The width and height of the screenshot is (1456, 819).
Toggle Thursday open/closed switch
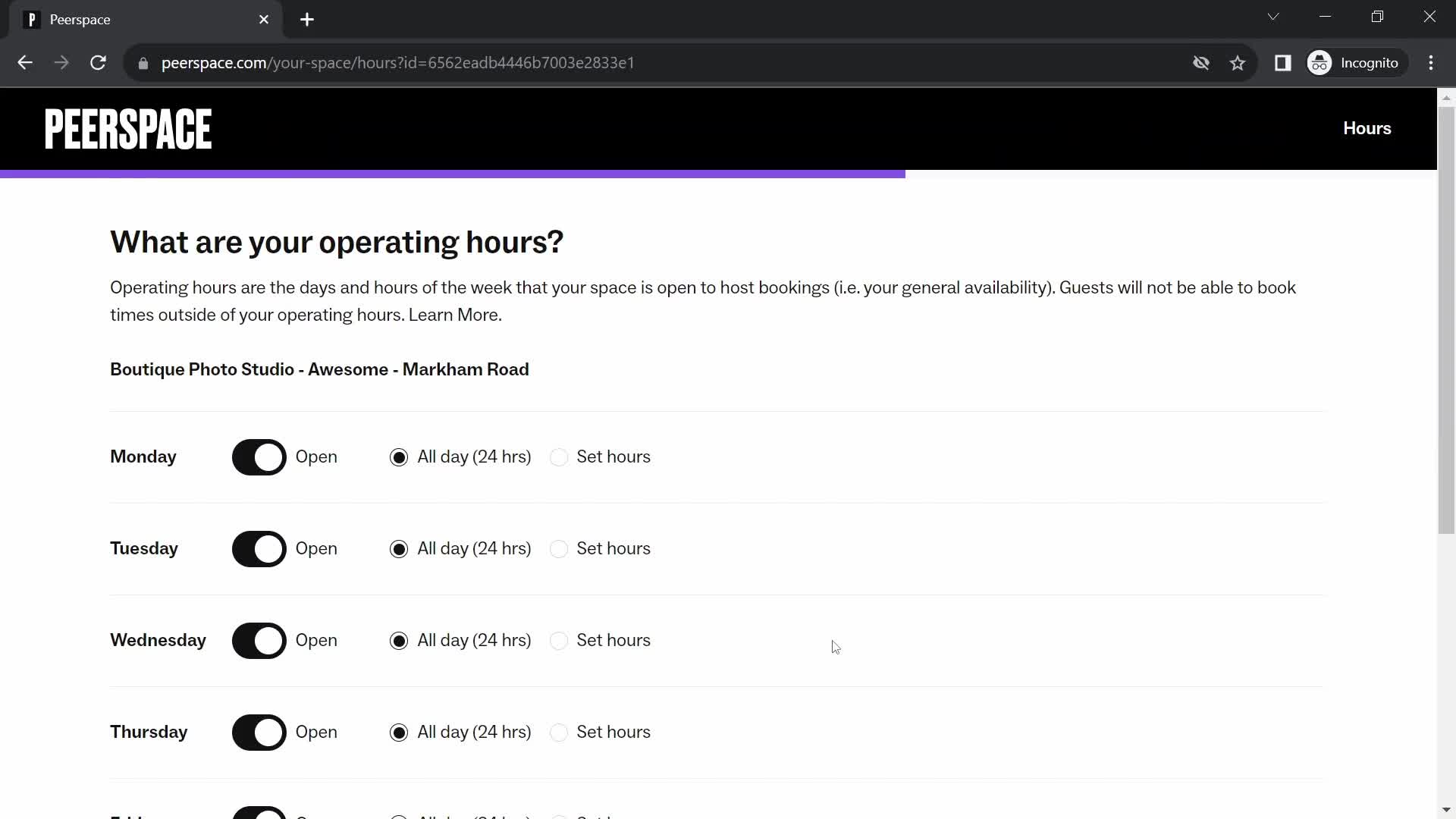[x=259, y=732]
